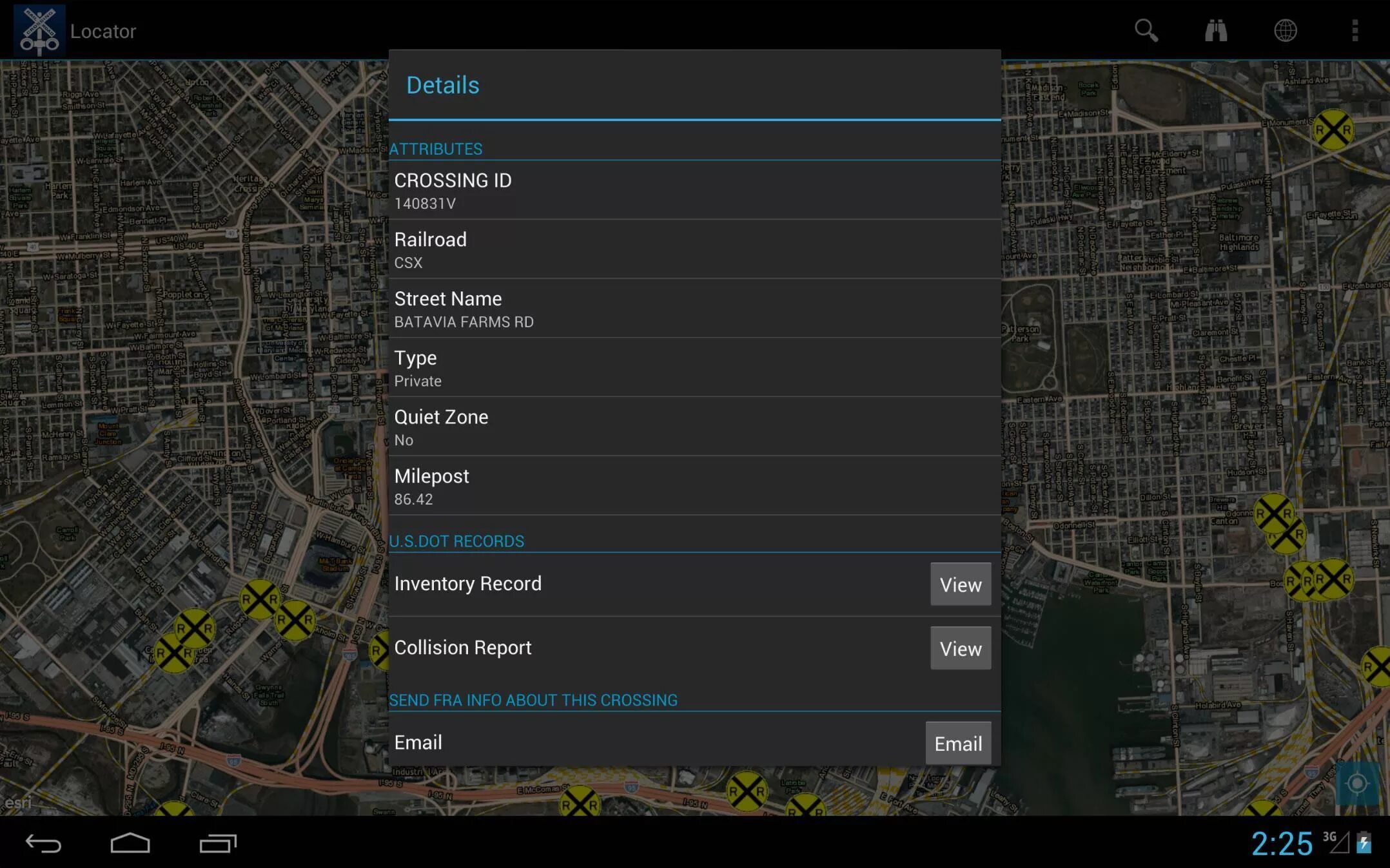Tap the Locator app logo icon
This screenshot has width=1390, height=868.
coord(39,30)
